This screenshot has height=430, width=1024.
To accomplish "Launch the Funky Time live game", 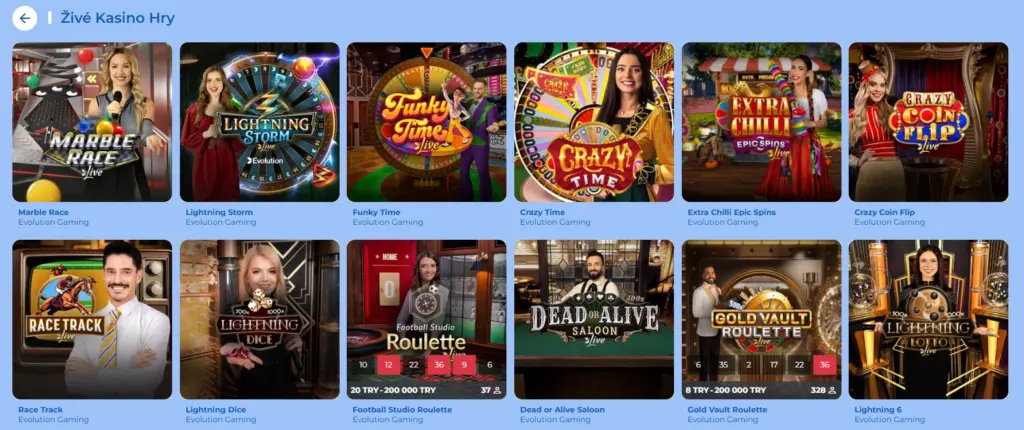I will [x=426, y=122].
